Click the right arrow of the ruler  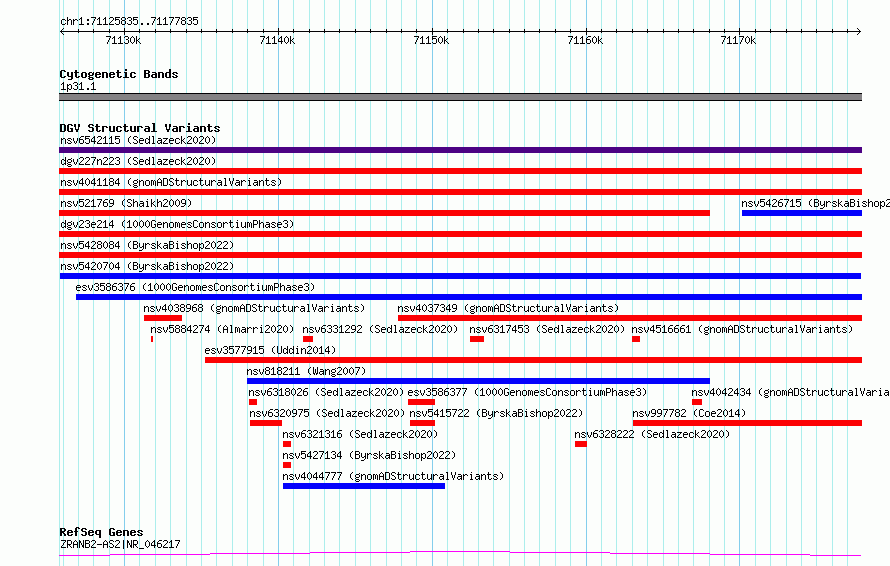pyautogui.click(x=859, y=32)
